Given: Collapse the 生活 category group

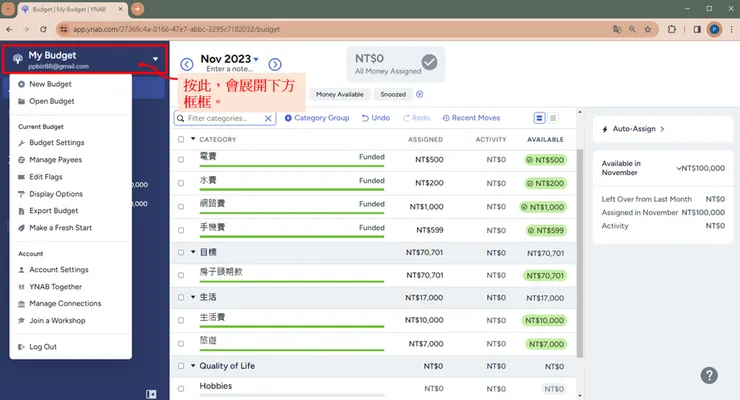Looking at the screenshot, I should (193, 297).
